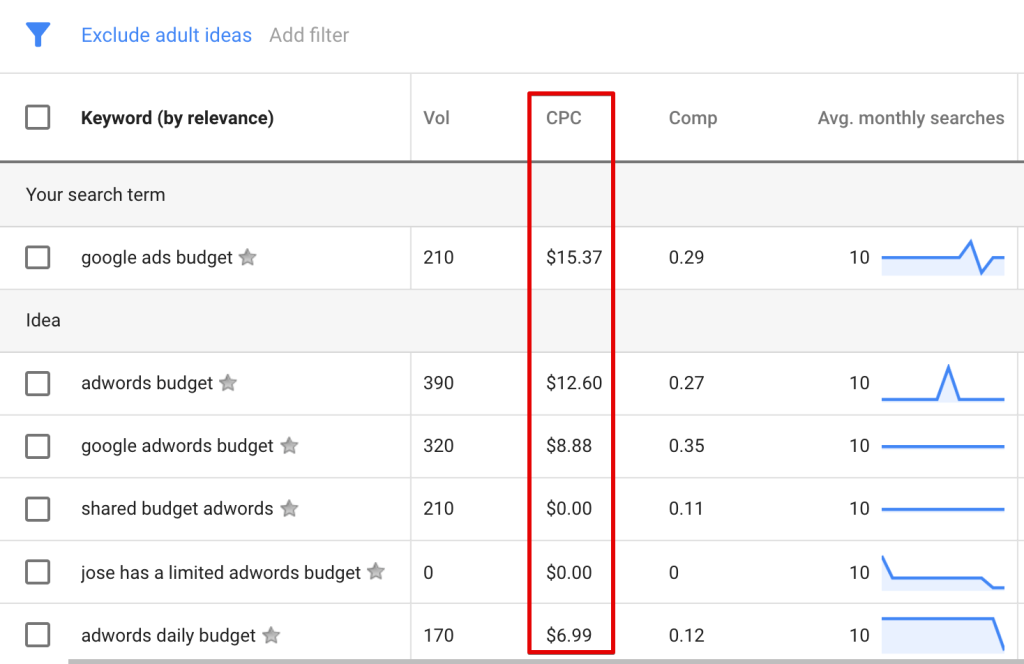The width and height of the screenshot is (1024, 664).
Task: Tick the select-all checkbox in header
Action: (38, 118)
